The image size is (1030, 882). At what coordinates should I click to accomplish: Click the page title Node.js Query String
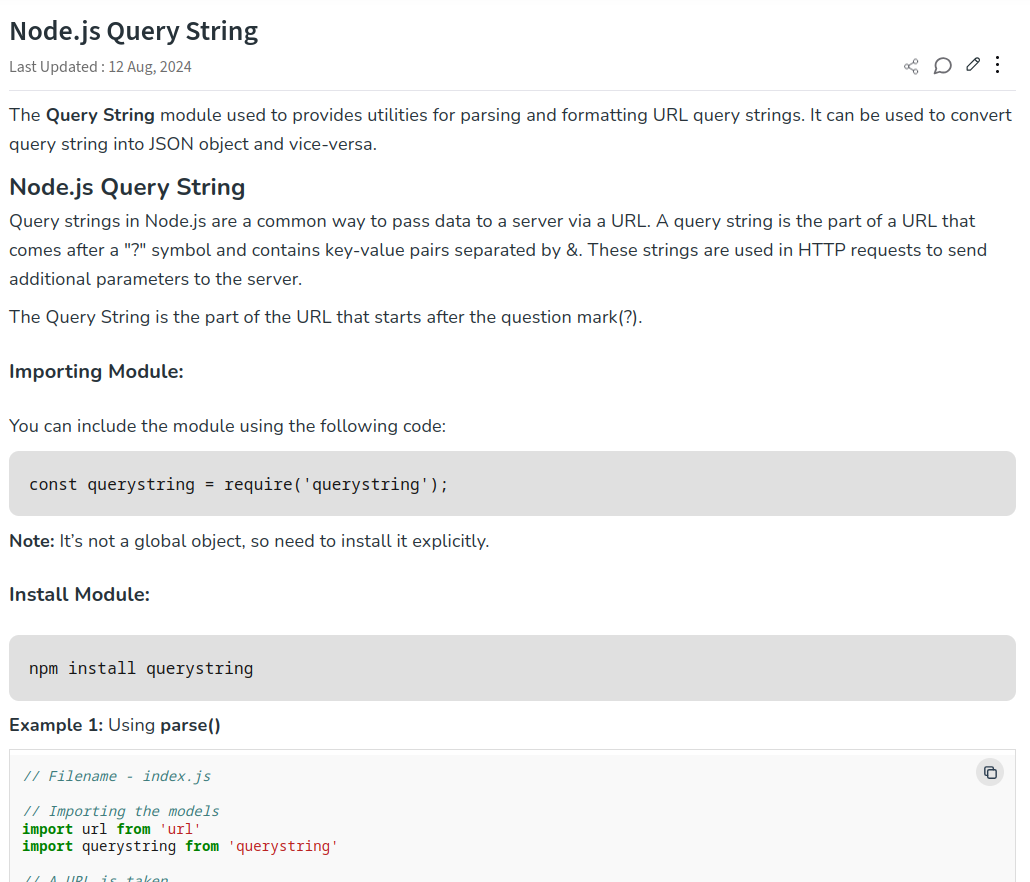134,31
